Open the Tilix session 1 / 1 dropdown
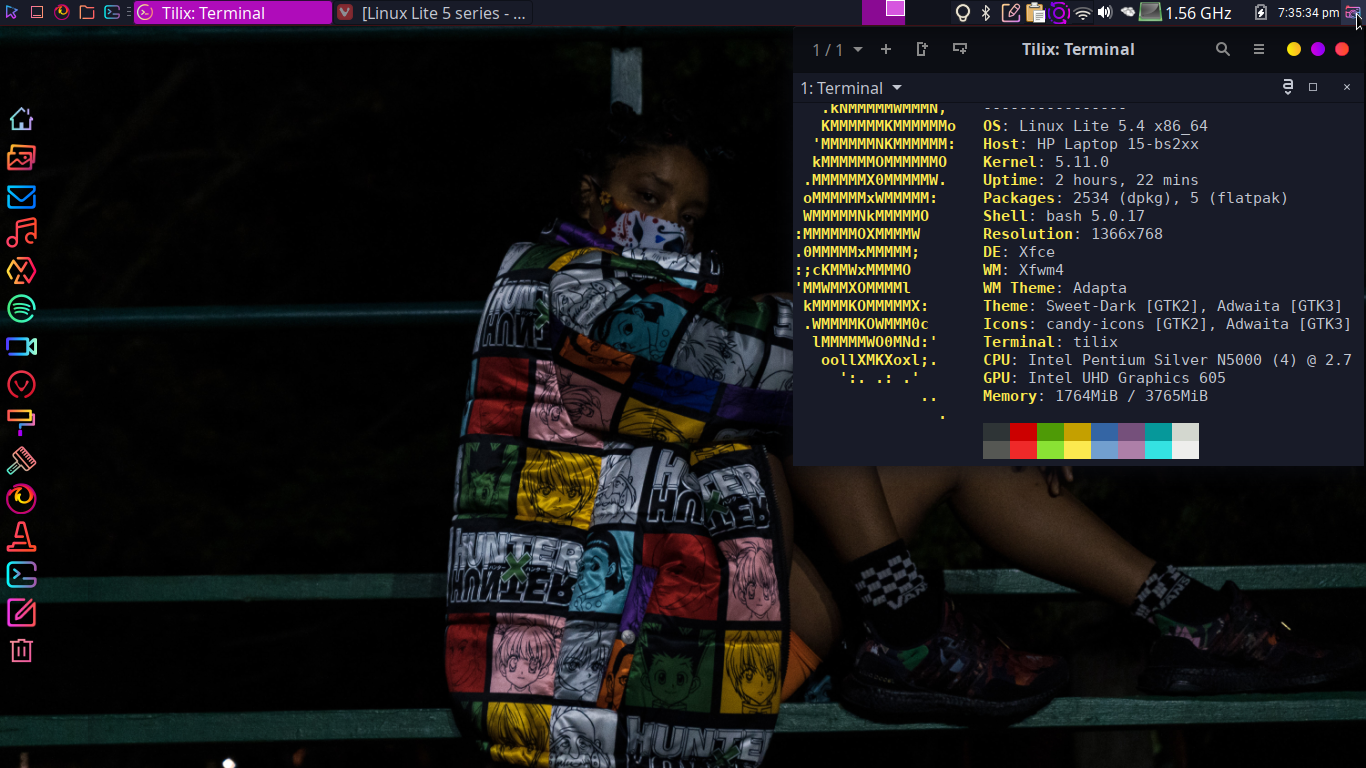Viewport: 1366px width, 768px height. 837,49
